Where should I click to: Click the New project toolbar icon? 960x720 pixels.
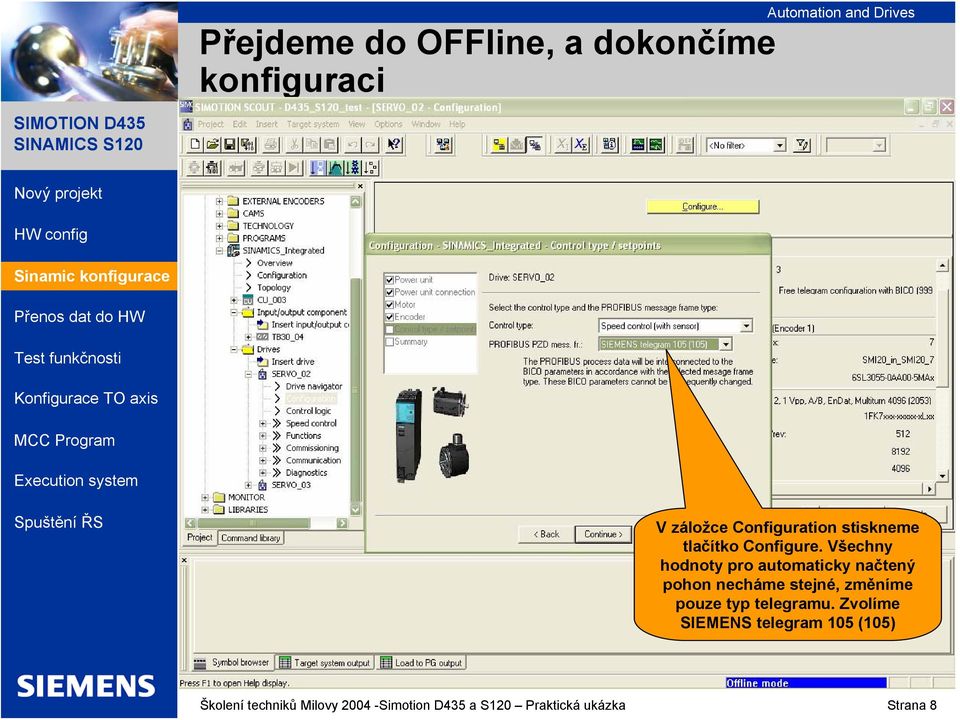pyautogui.click(x=195, y=145)
